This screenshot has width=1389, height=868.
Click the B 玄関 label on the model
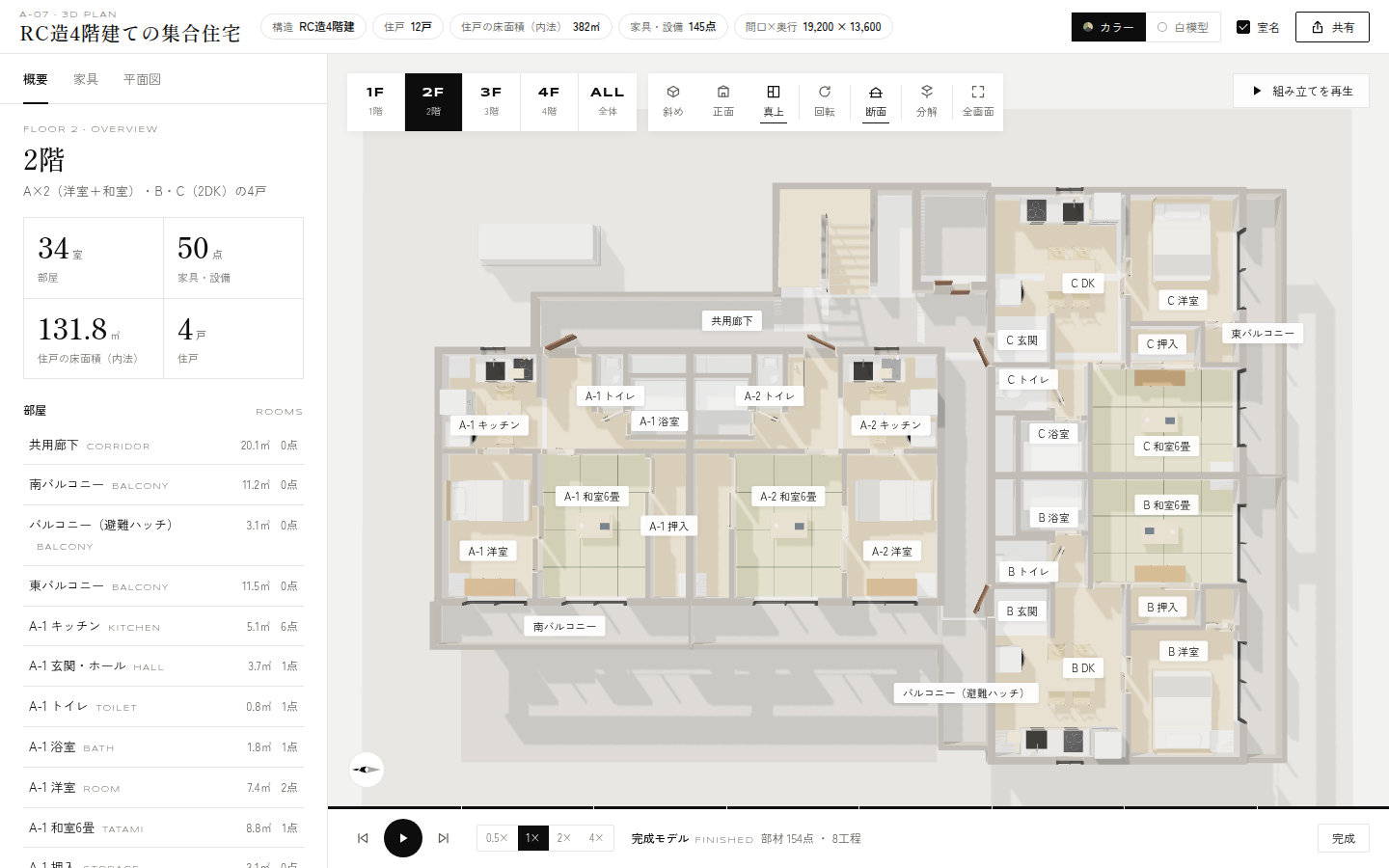(x=1022, y=611)
